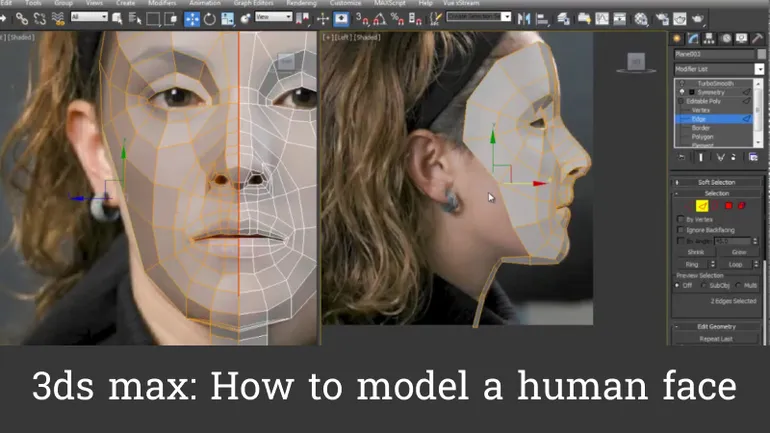The image size is (770, 433).
Task: Click the Edit Named Selection Sets icon
Action: click(435, 19)
